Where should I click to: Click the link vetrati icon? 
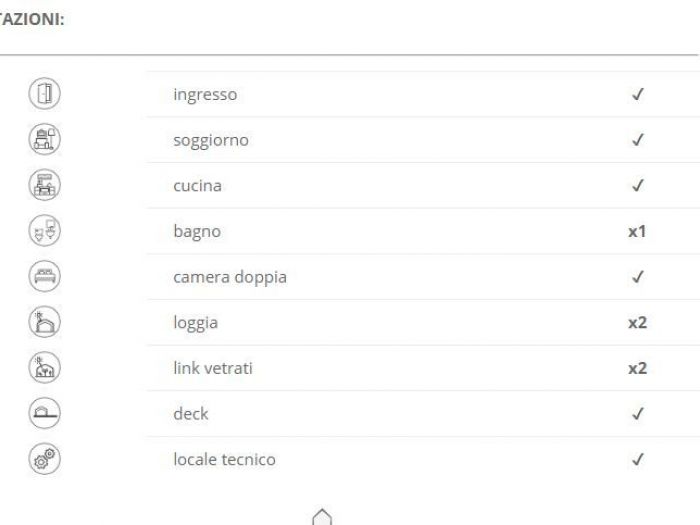pos(43,368)
